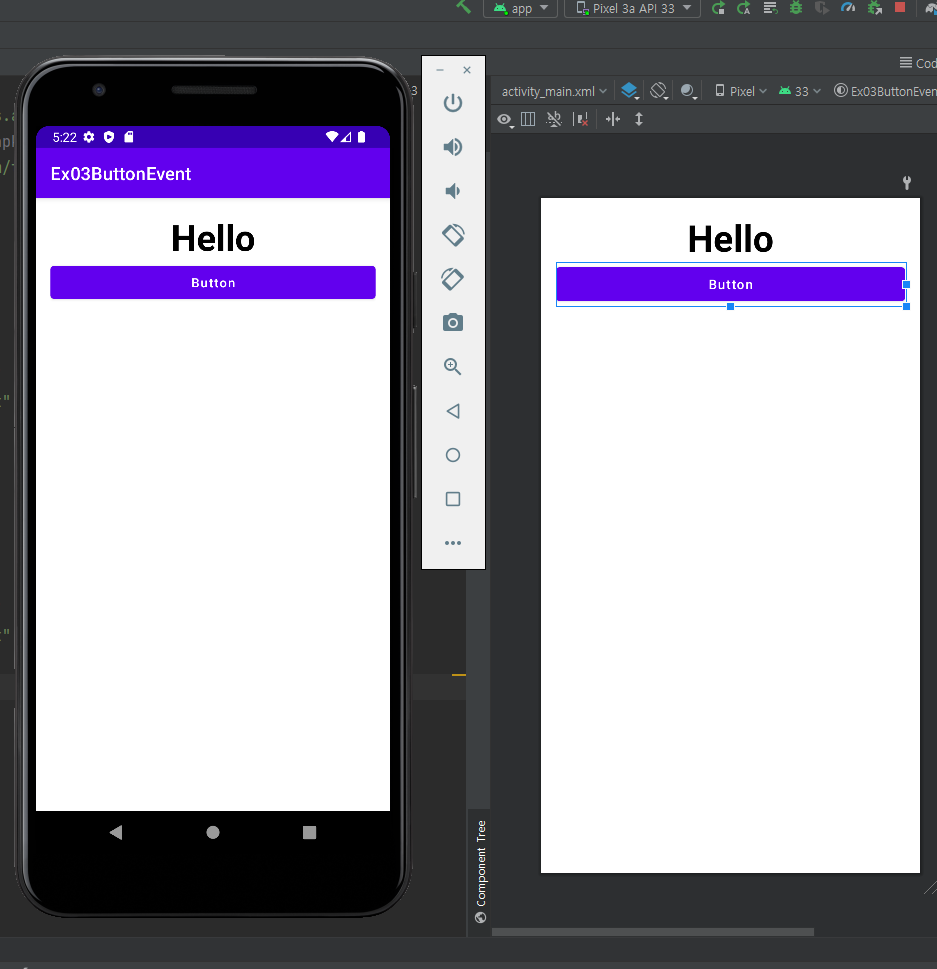Open the Component Tree side tab
The height and width of the screenshot is (969, 937).
481,871
